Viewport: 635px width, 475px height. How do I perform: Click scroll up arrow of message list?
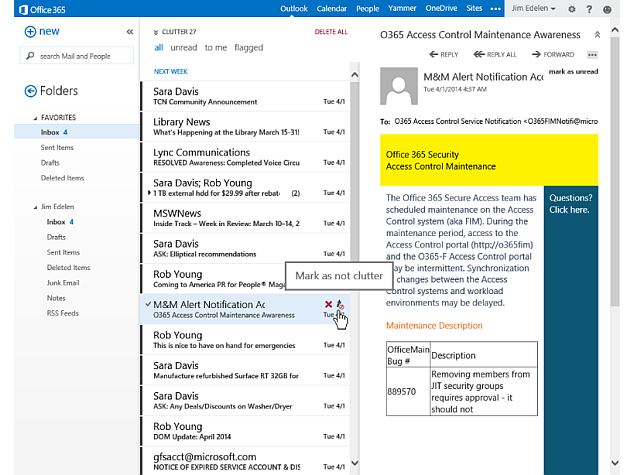tap(354, 75)
